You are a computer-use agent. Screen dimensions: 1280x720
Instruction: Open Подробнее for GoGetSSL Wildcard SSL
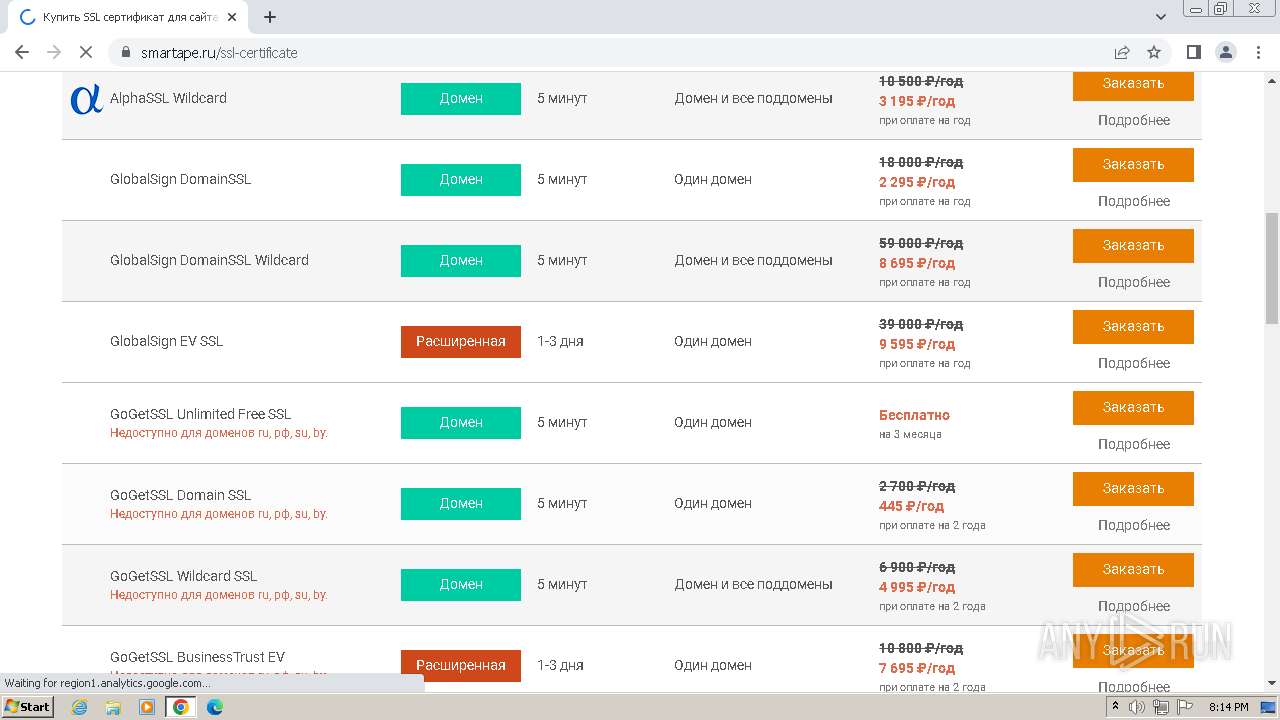click(1133, 606)
